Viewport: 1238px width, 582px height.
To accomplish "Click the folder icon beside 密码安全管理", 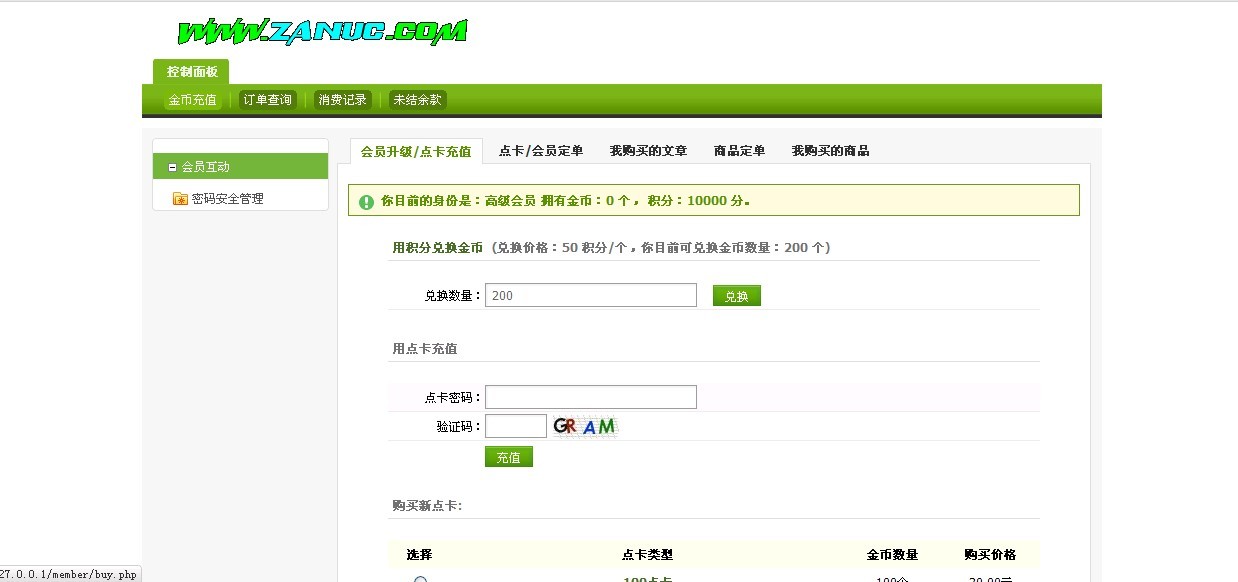I will tap(180, 199).
